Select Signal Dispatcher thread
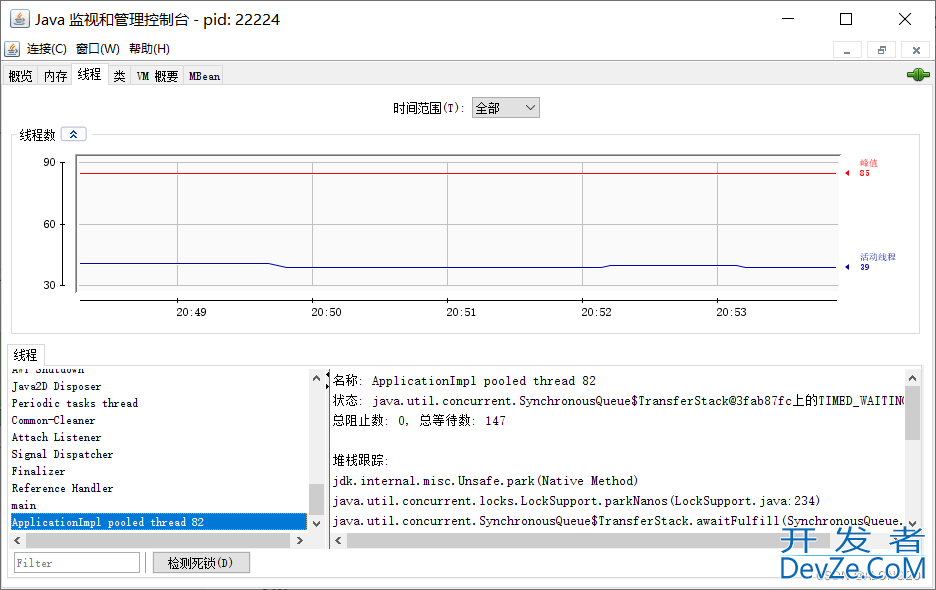This screenshot has height=590, width=936. pyautogui.click(x=159, y=454)
